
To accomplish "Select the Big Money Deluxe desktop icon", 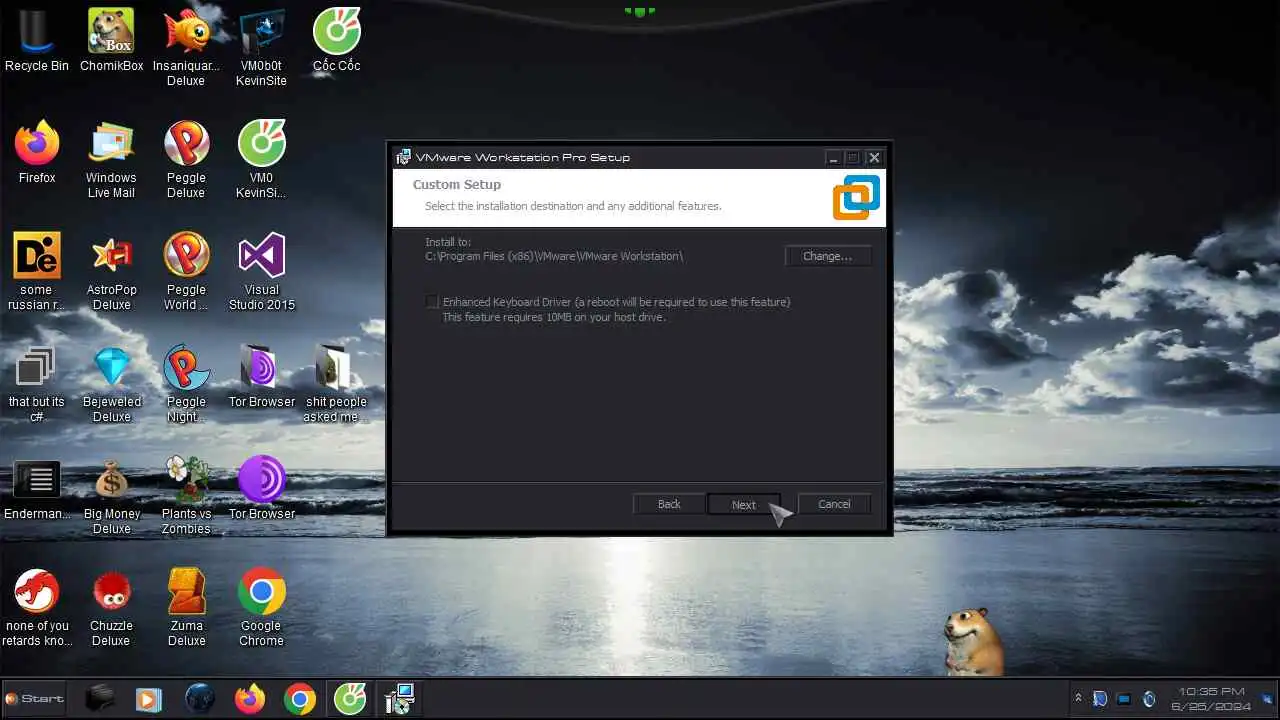I will 111,496.
